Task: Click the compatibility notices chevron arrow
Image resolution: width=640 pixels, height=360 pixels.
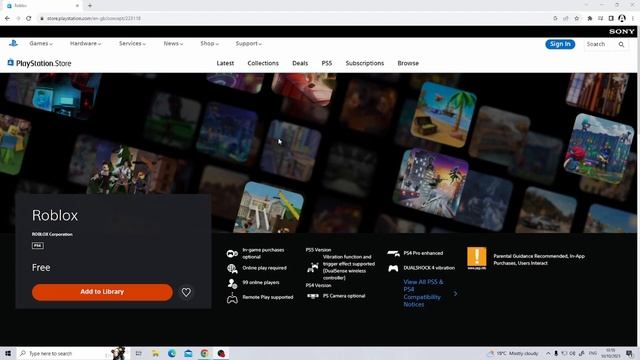Action: click(455, 293)
